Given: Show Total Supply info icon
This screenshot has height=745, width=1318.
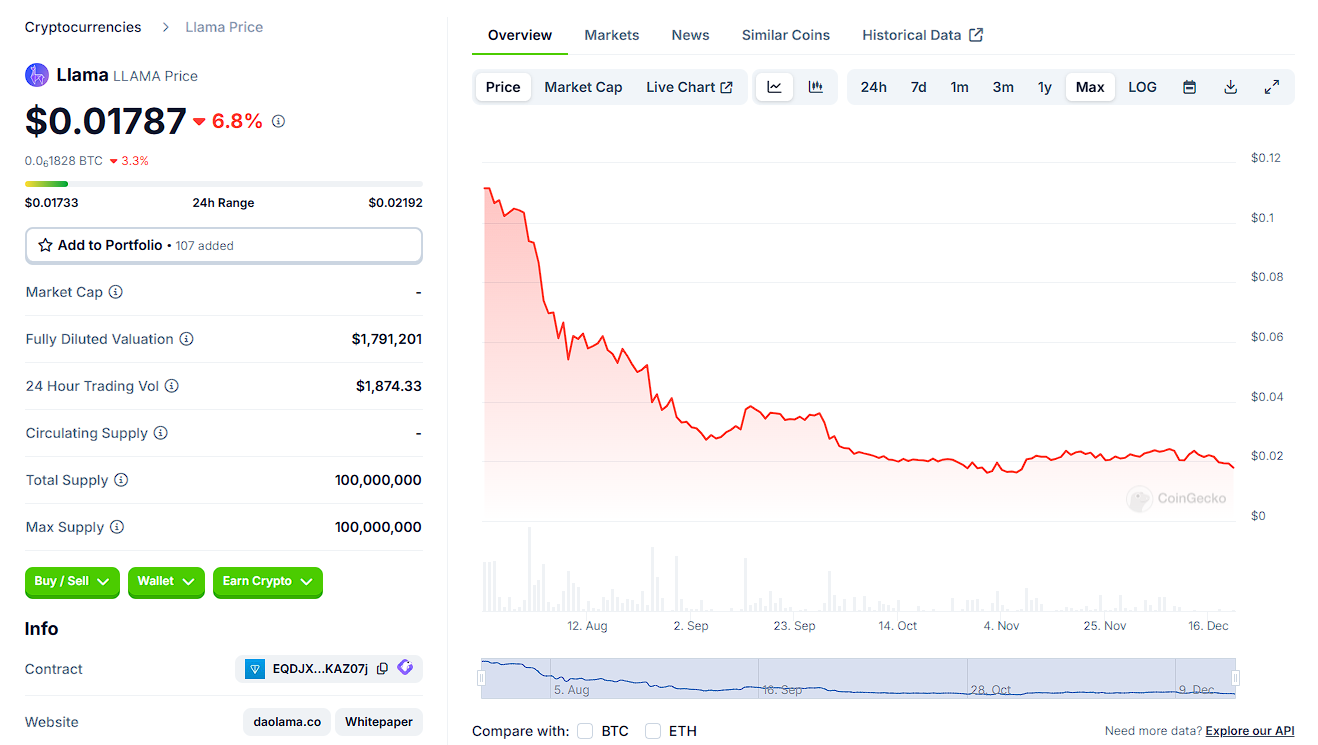Looking at the screenshot, I should (121, 480).
